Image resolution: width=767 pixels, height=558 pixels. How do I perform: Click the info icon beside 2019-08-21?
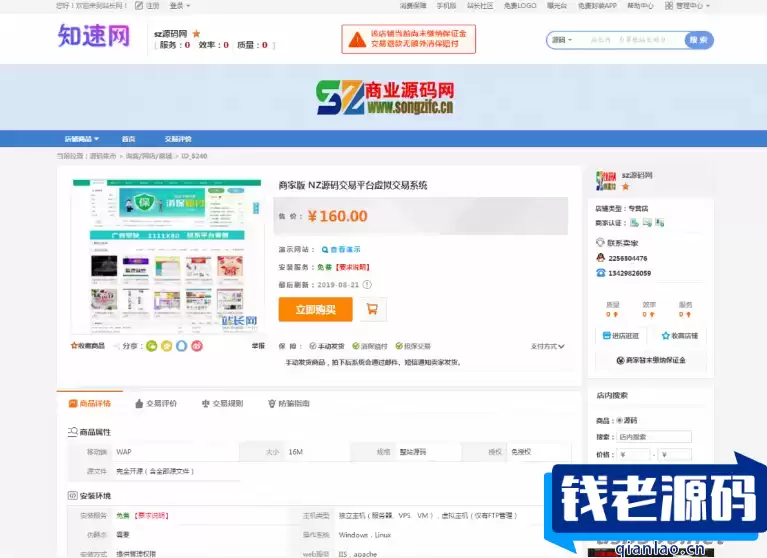367,285
